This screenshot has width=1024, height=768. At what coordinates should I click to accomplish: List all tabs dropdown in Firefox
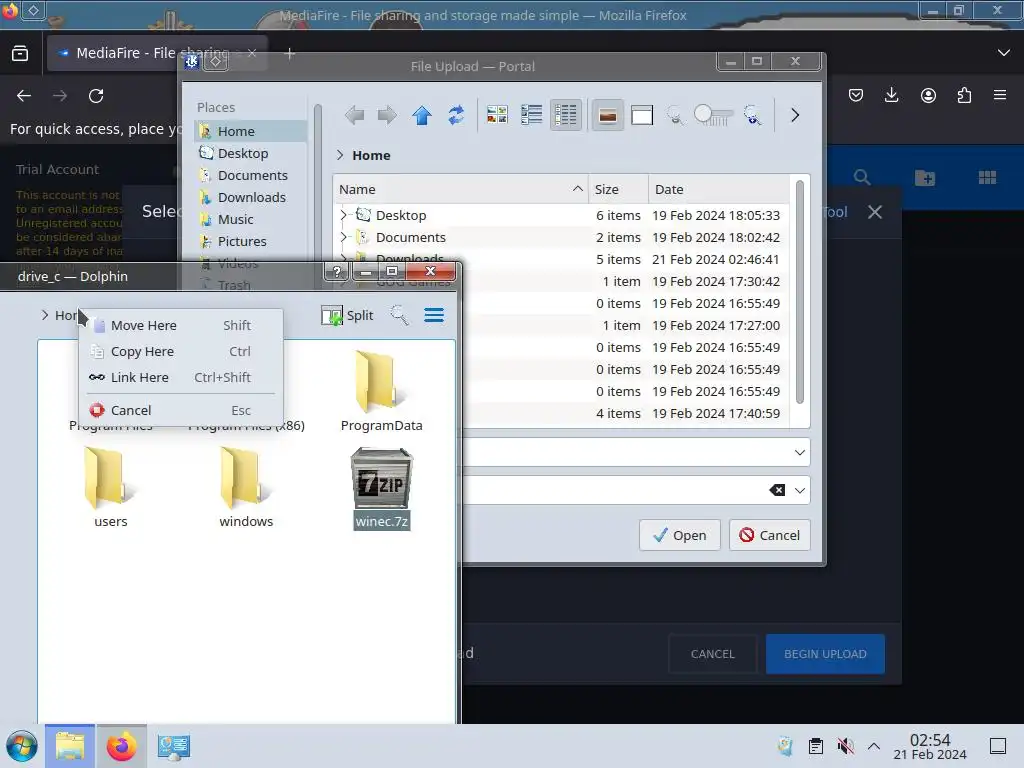pyautogui.click(x=1004, y=53)
